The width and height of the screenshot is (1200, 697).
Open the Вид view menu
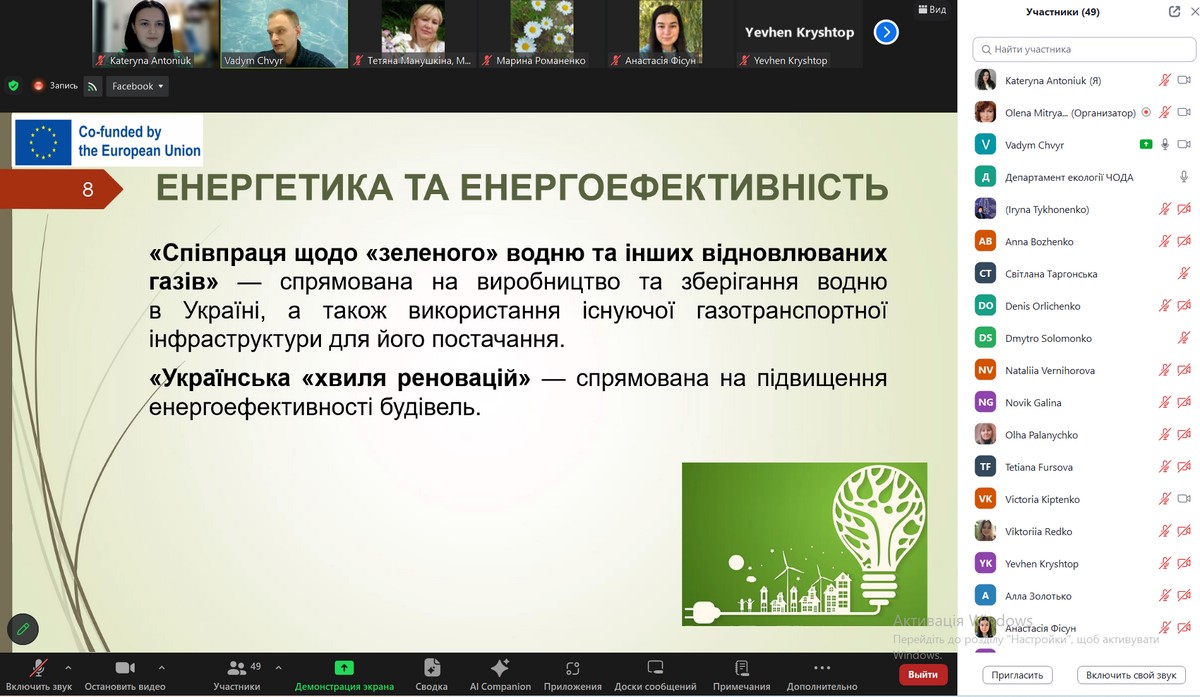(931, 9)
